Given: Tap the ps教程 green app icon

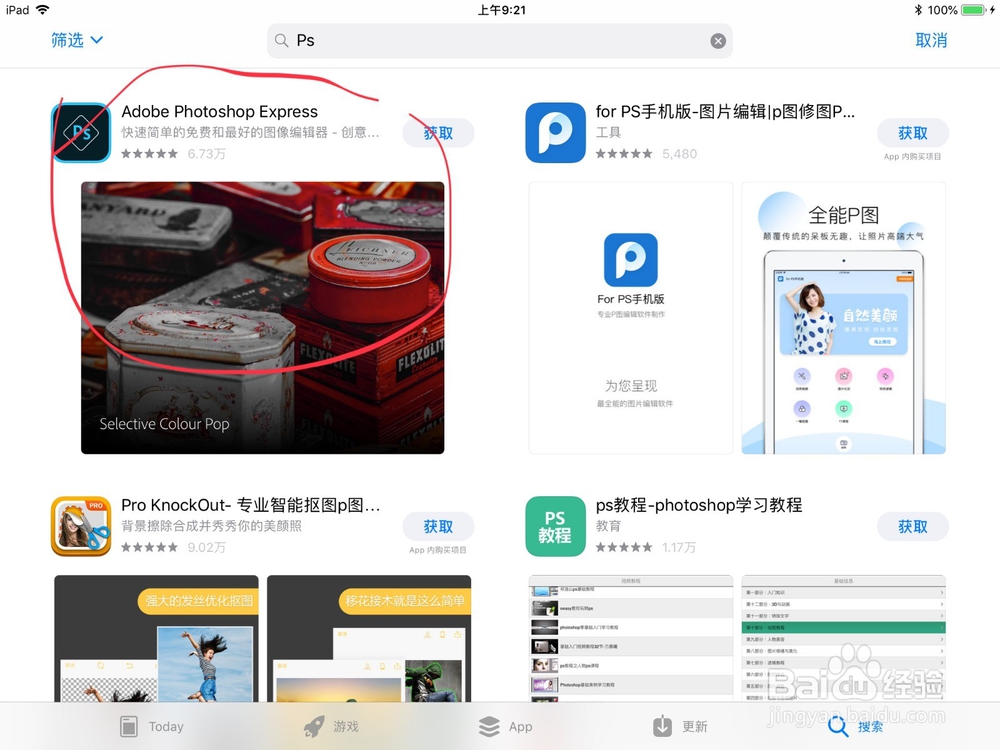Looking at the screenshot, I should coord(555,526).
